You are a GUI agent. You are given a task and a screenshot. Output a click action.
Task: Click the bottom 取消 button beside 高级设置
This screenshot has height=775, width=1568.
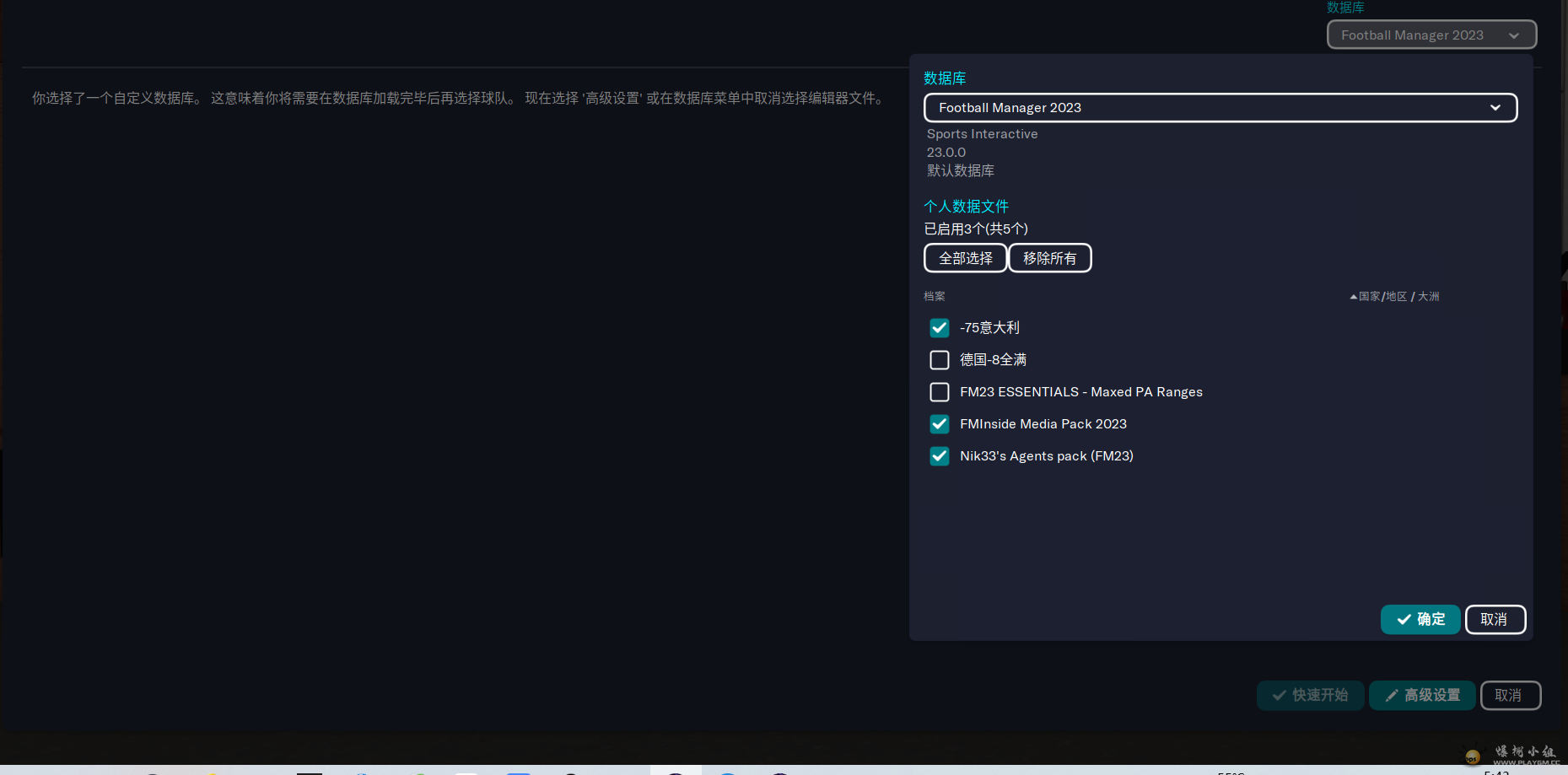pyautogui.click(x=1511, y=696)
